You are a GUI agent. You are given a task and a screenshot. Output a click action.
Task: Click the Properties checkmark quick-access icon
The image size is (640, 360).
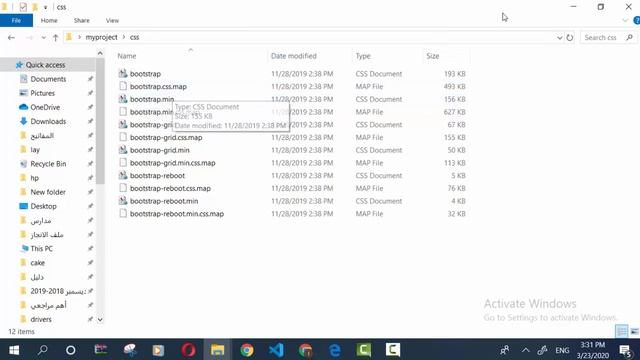23,7
